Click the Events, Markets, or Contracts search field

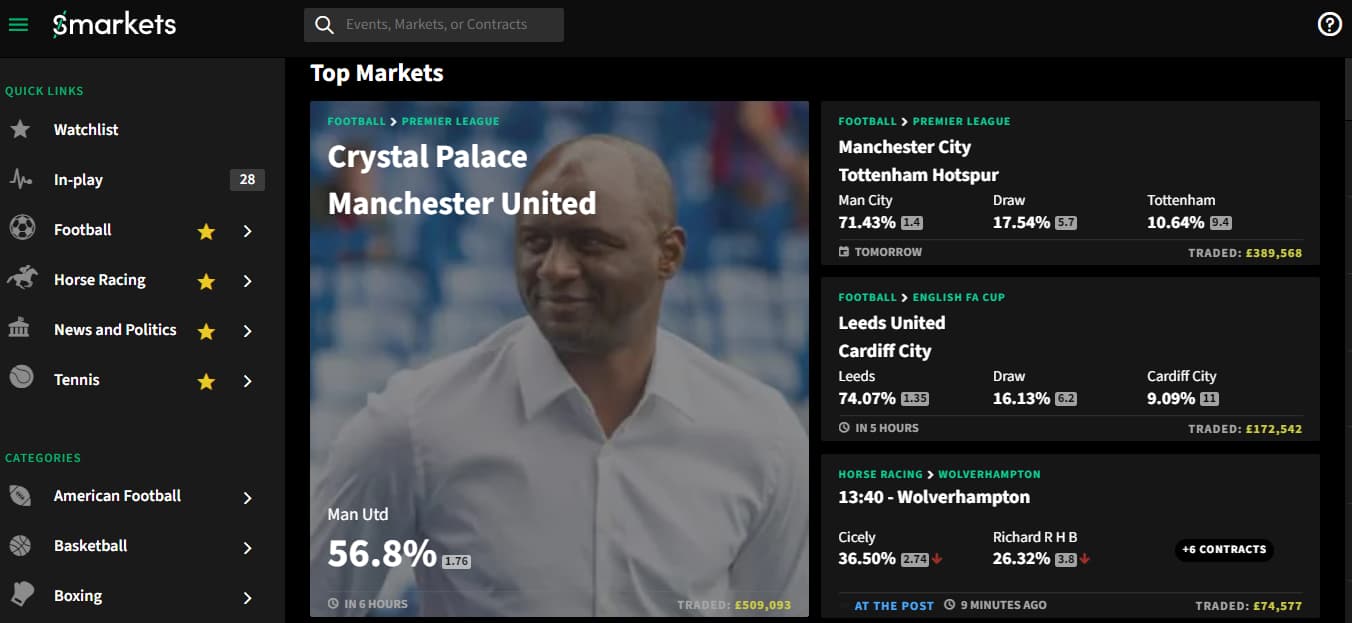(436, 25)
